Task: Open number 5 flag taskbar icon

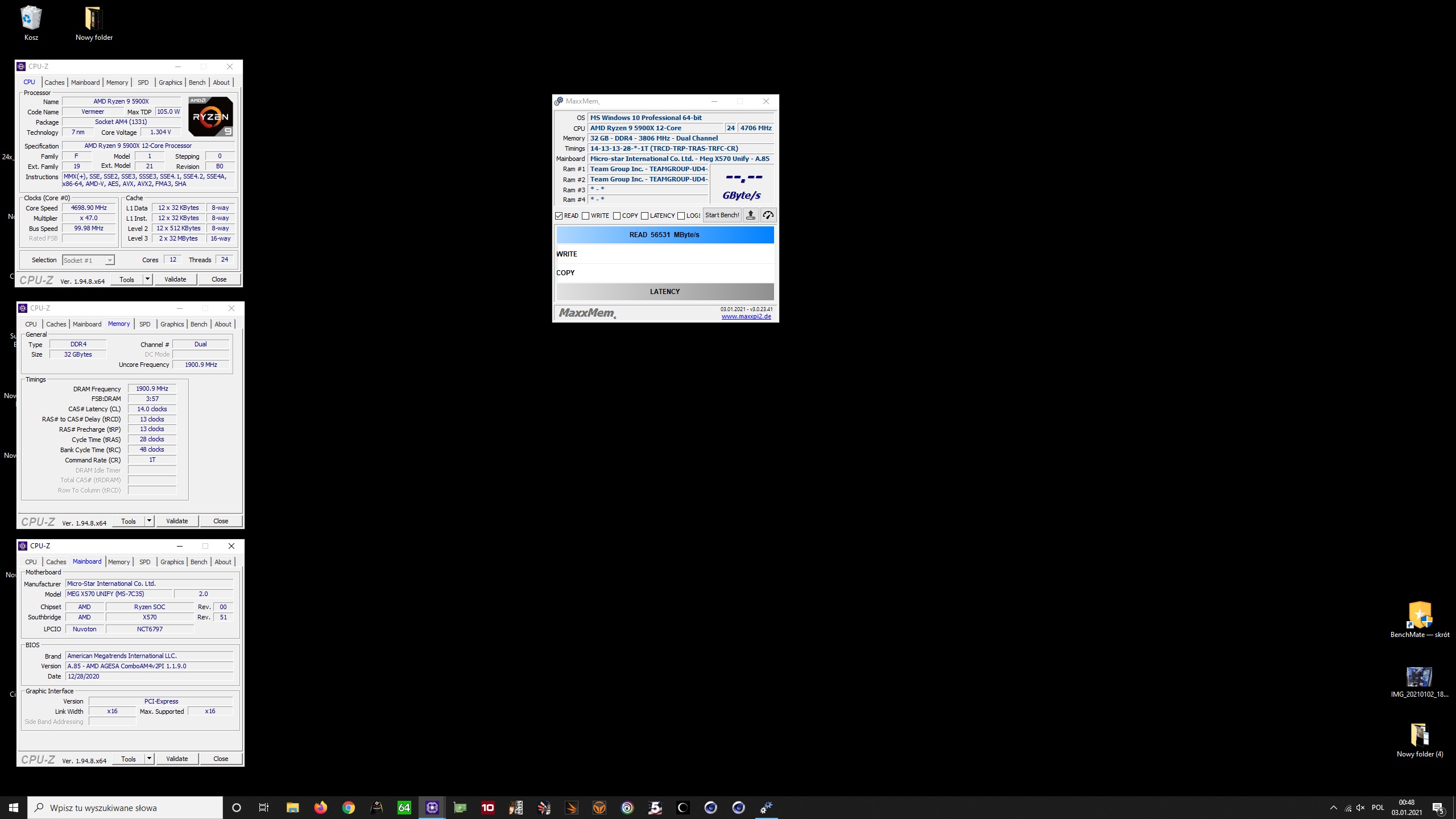Action: (x=655, y=808)
